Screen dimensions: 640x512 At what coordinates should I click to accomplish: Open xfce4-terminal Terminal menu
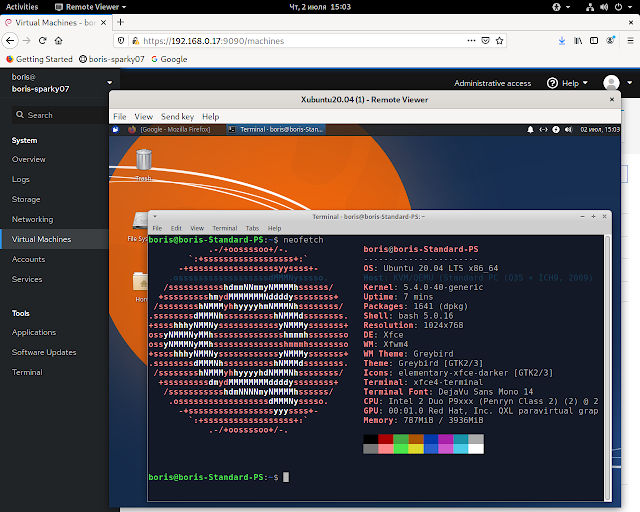click(224, 228)
